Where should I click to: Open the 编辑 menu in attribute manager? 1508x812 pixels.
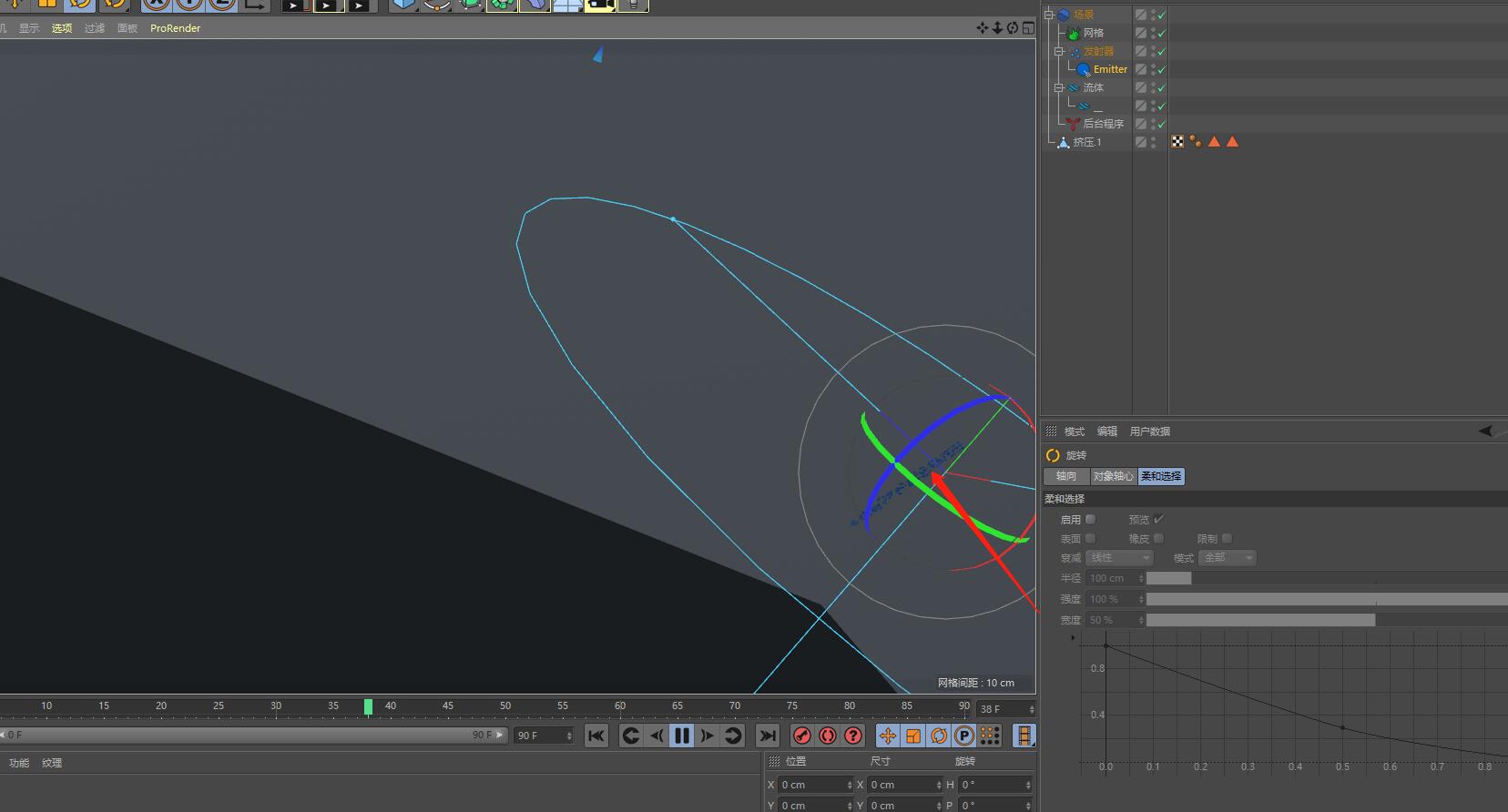tap(1107, 431)
